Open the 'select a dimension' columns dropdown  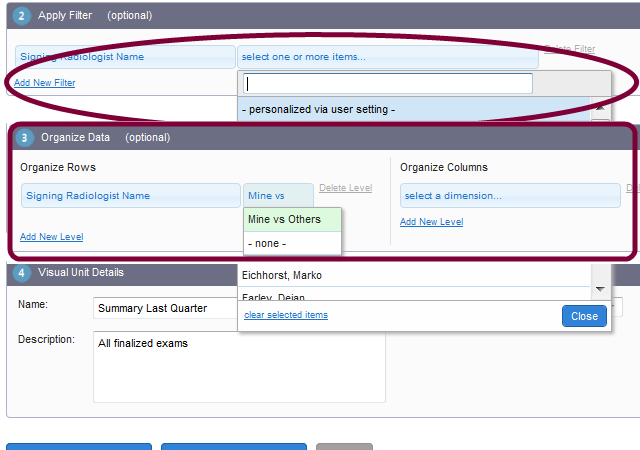510,196
